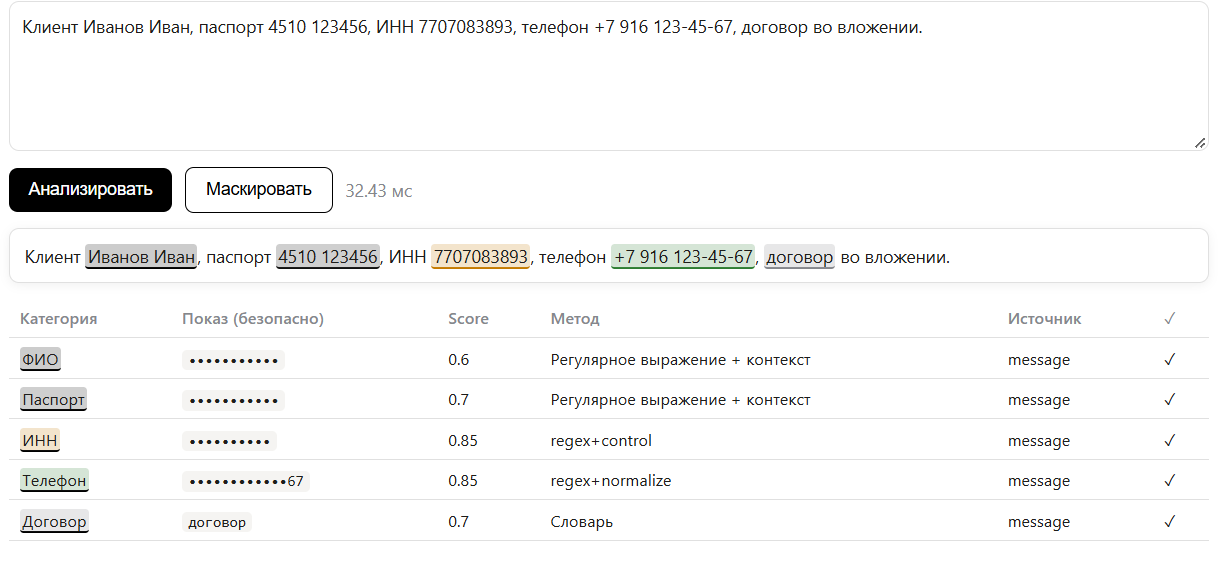The image size is (1228, 570).
Task: Click the ФИО category tag
Action: 40,359
